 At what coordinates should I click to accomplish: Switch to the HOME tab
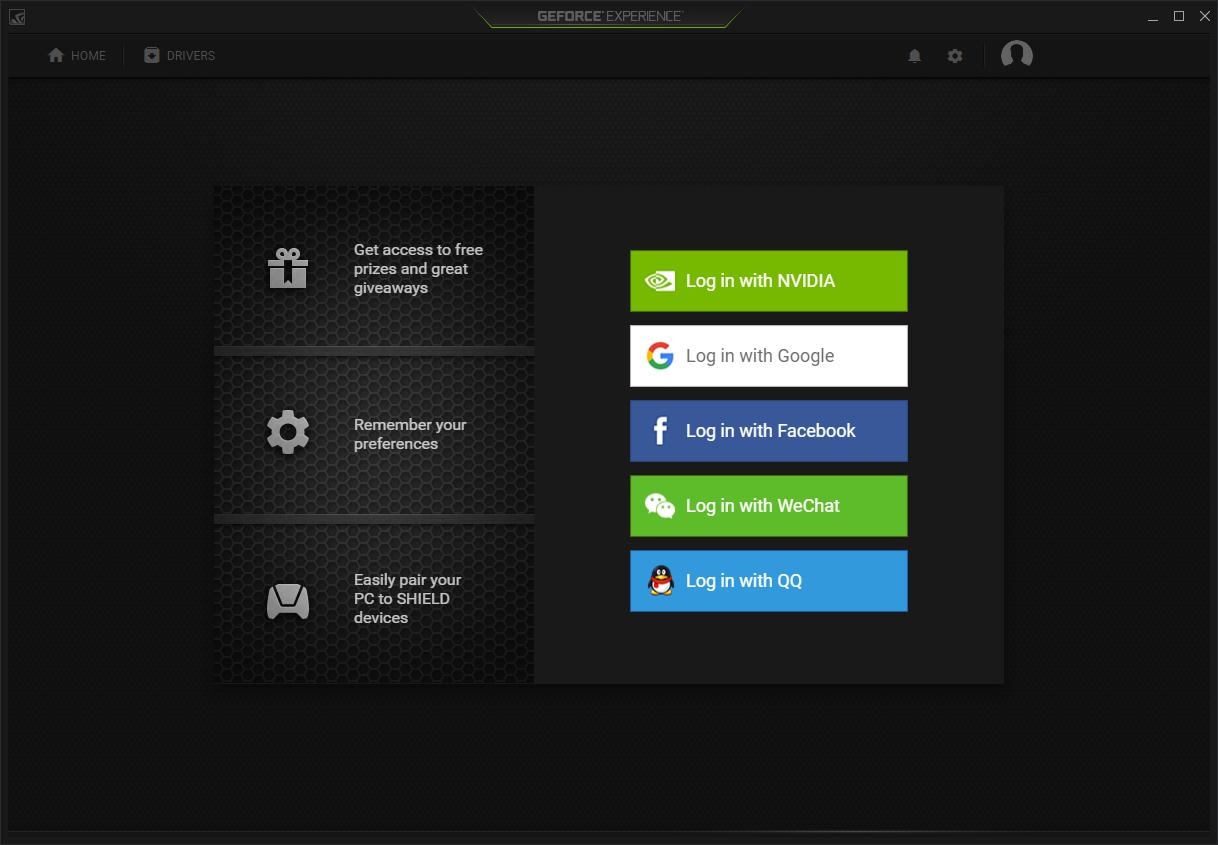click(x=77, y=55)
